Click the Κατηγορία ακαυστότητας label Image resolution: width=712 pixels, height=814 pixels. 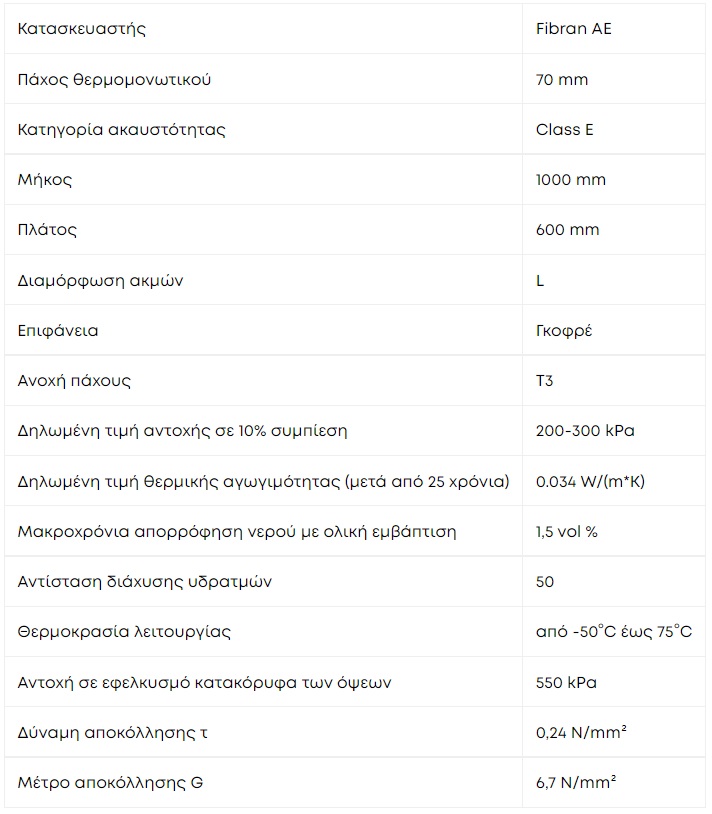pos(121,129)
